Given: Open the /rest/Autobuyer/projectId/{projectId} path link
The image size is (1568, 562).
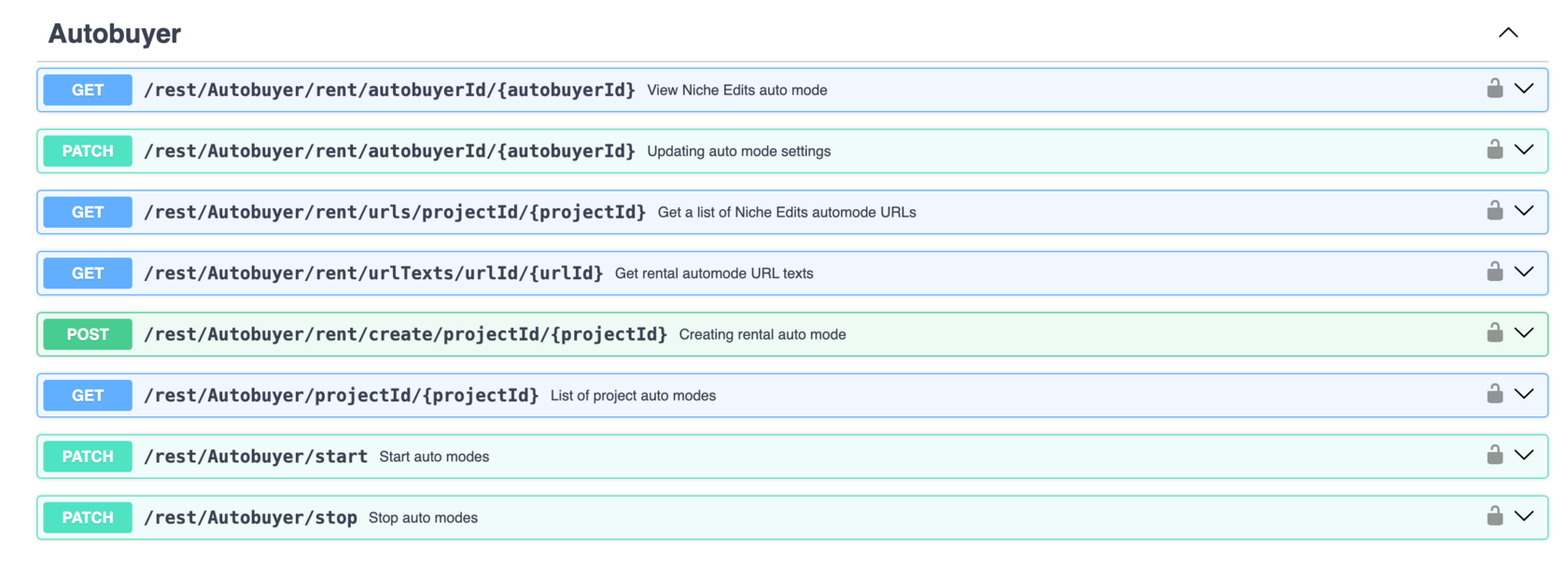Looking at the screenshot, I should (x=342, y=396).
